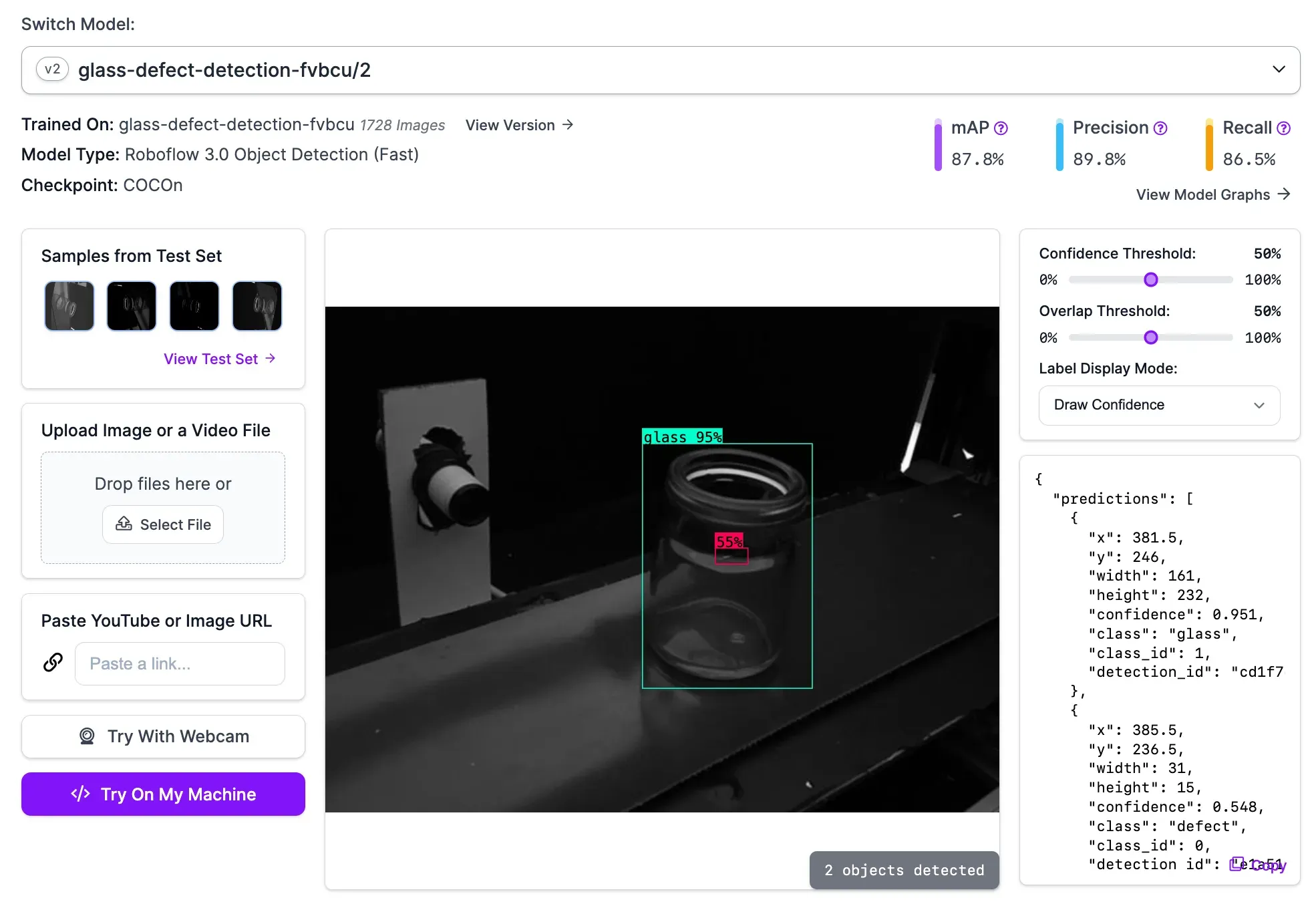Select the first test set sample thumbnail

69,306
